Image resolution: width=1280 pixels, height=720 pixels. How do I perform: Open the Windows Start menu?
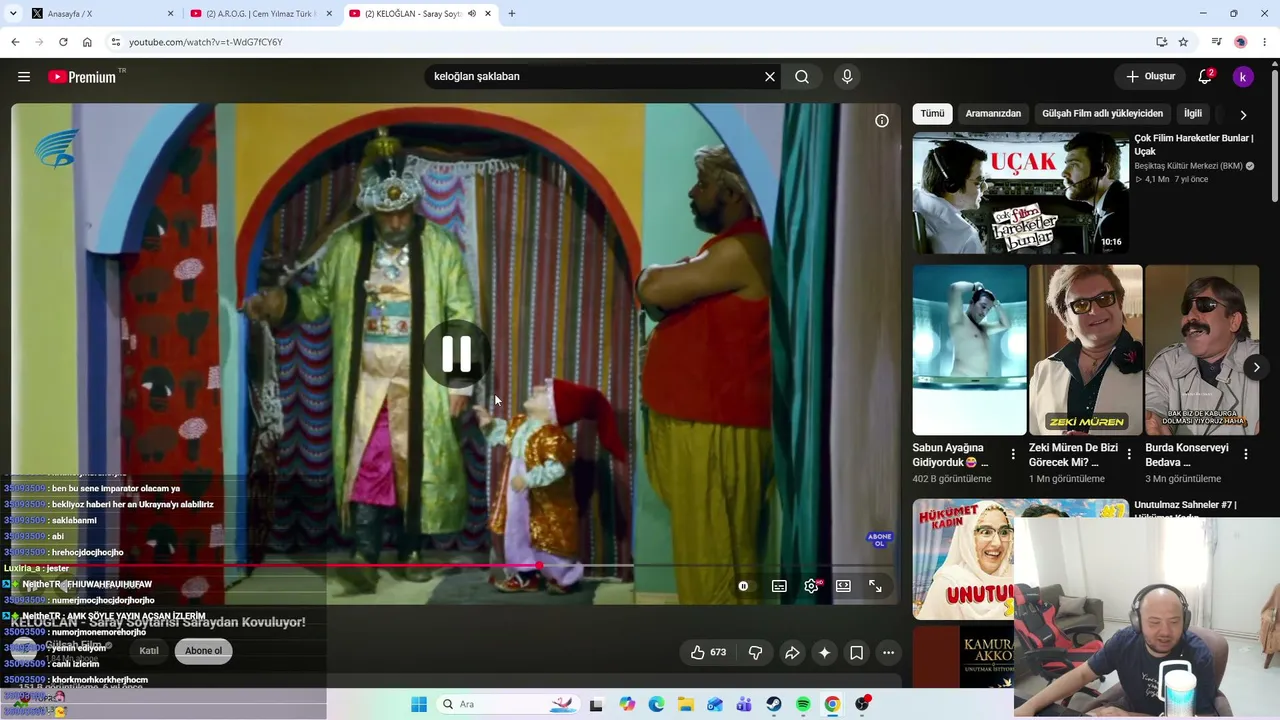[419, 704]
